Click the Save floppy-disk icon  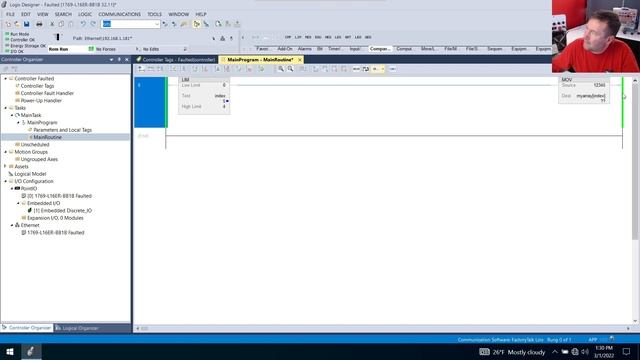tap(27, 24)
